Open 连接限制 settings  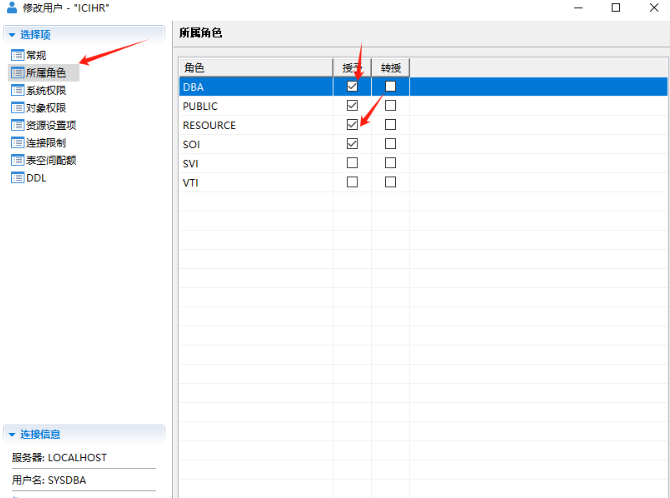click(46, 143)
